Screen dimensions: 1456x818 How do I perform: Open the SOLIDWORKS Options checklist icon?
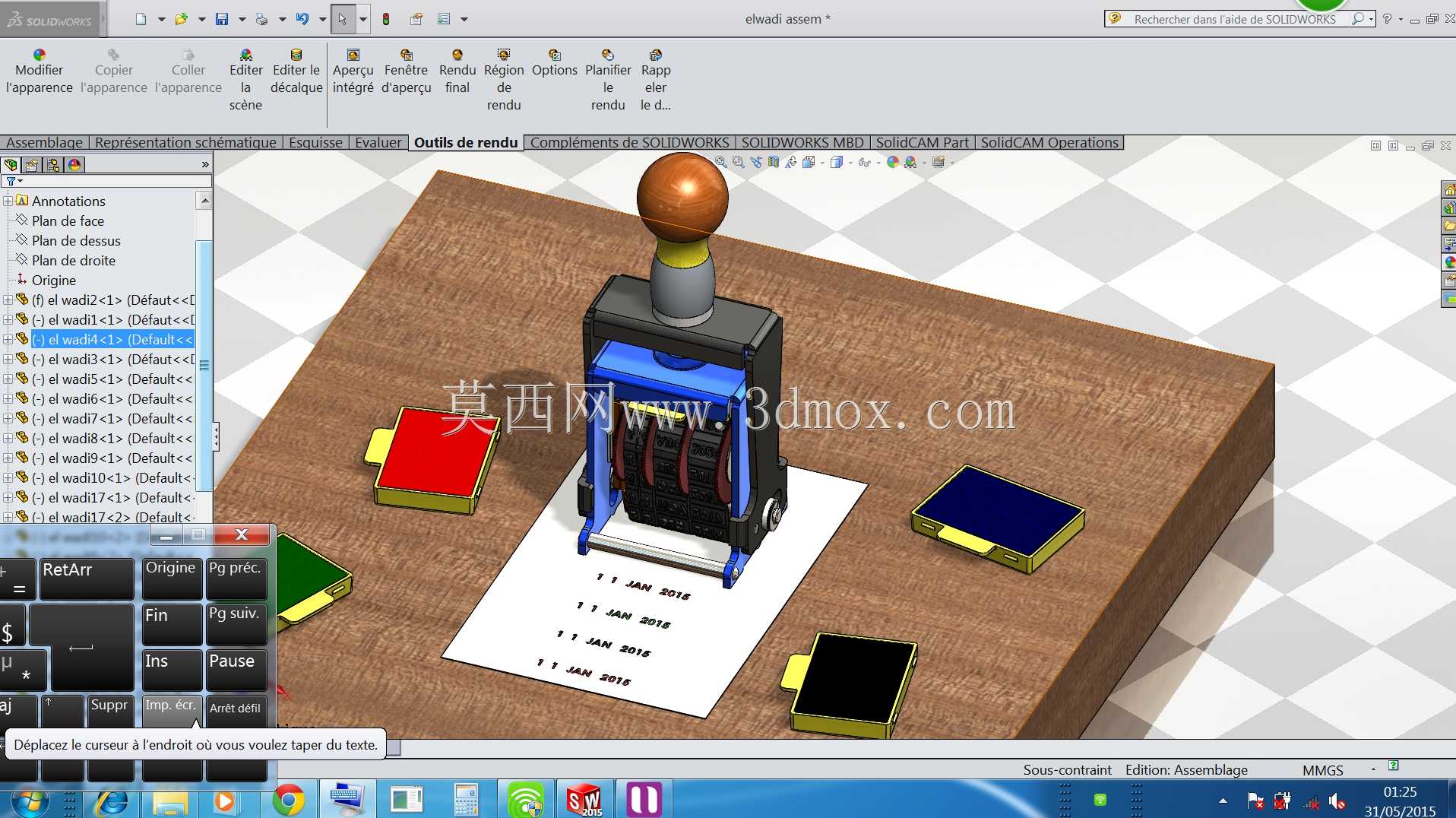[x=444, y=19]
